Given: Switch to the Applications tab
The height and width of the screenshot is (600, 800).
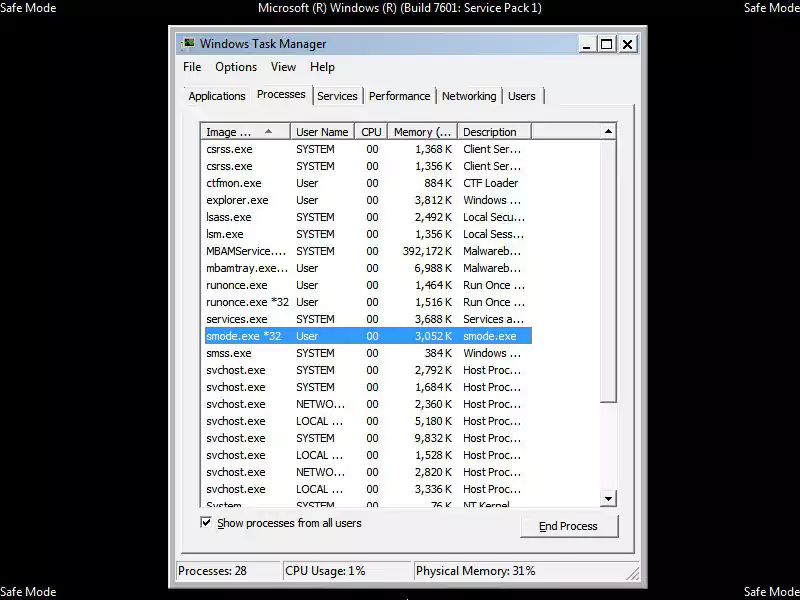Looking at the screenshot, I should point(217,96).
